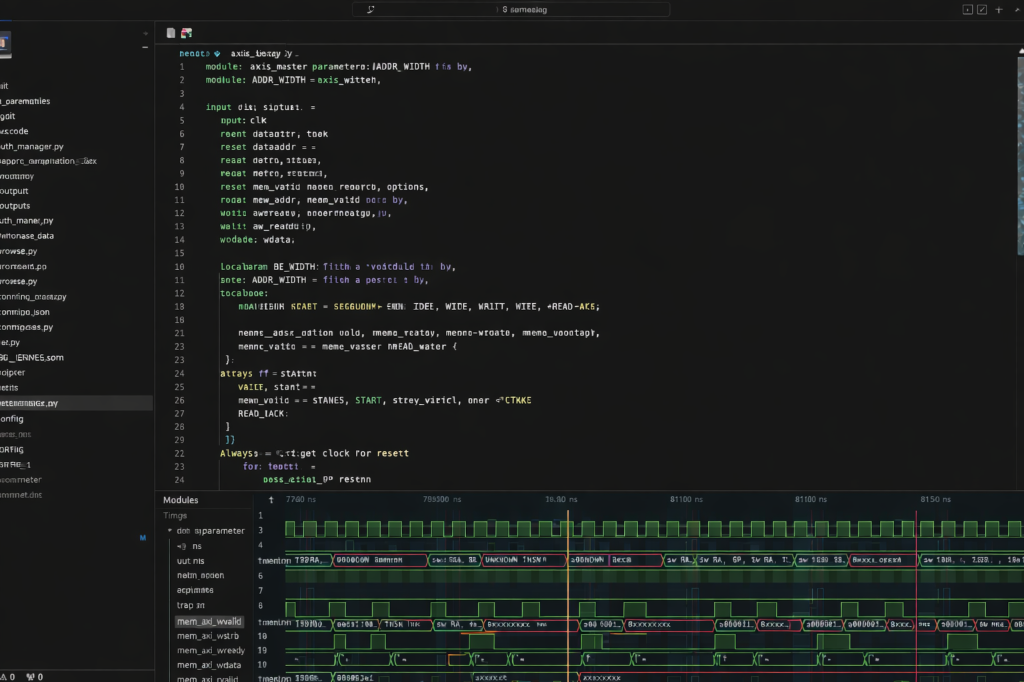Select the mem_axi_wvalid signal
The width and height of the screenshot is (1024, 682).
(x=209, y=621)
